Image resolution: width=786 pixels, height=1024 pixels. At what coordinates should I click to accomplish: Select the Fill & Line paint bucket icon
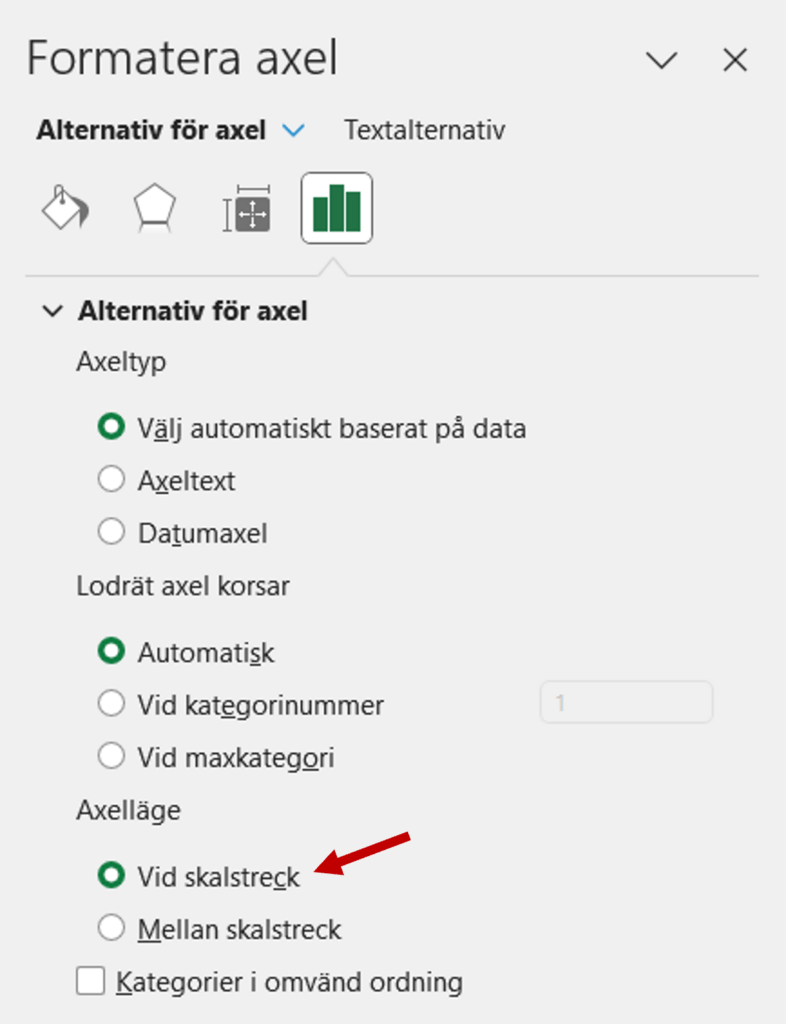point(64,207)
